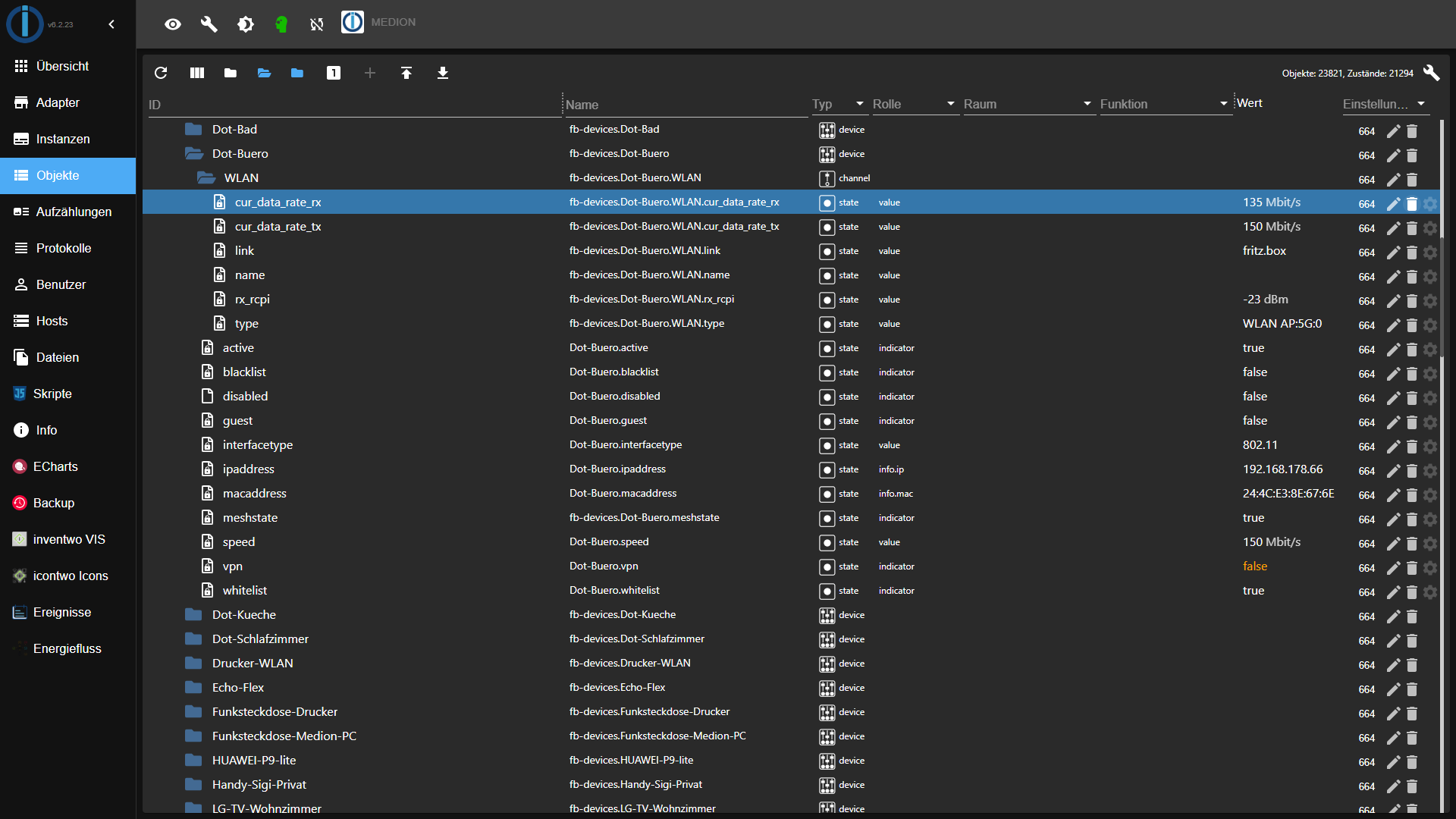Open custom settings gear for speed row
Image resolution: width=1456 pixels, height=819 pixels.
pyautogui.click(x=1430, y=543)
